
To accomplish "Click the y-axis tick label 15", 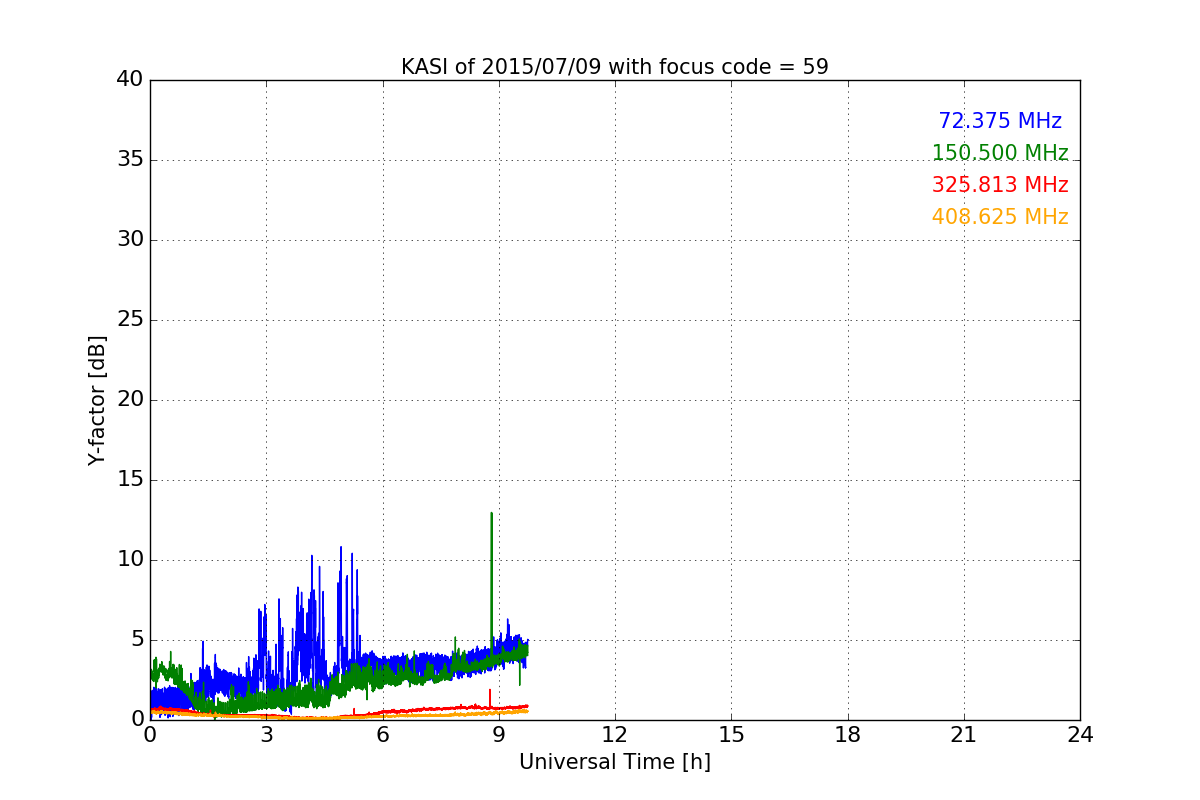I will tap(130, 480).
